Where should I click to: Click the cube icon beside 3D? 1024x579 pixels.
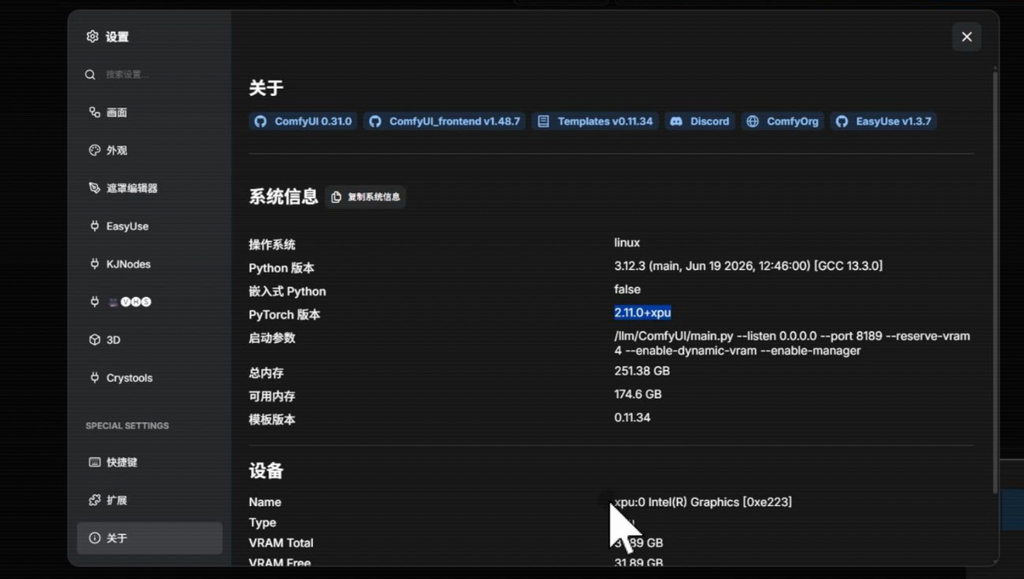click(95, 339)
